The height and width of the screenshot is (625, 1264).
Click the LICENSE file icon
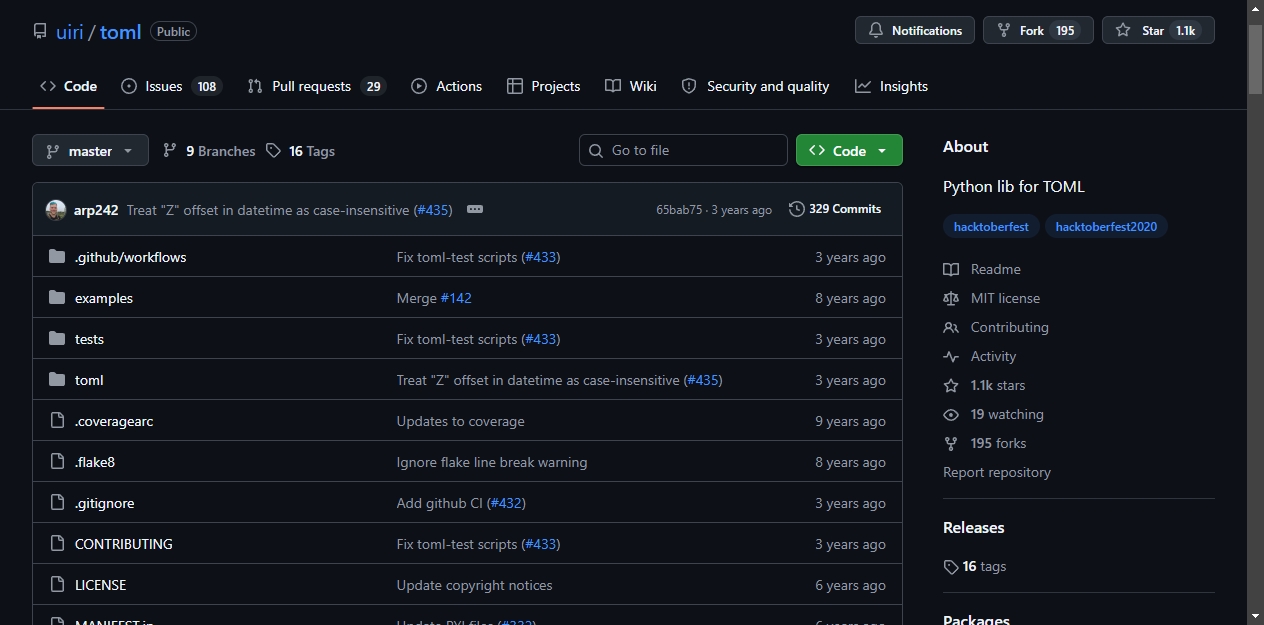click(57, 585)
